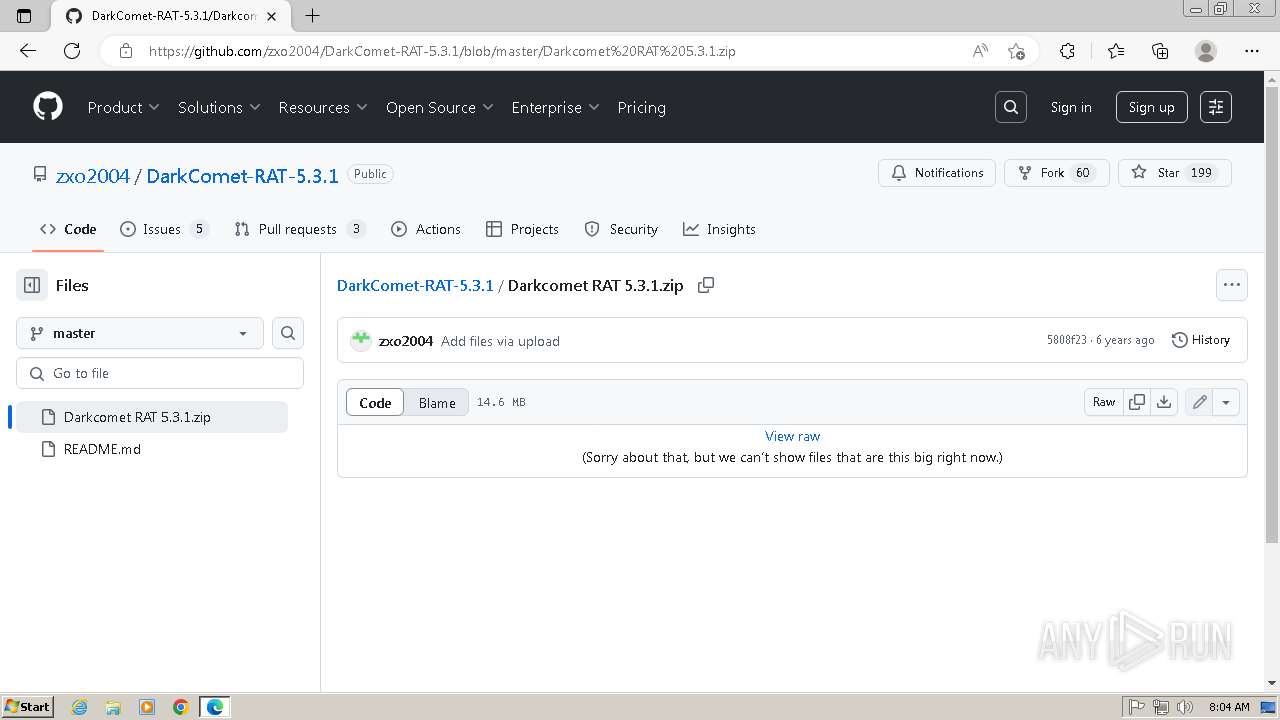Open the Favorites list
Viewport: 1280px width, 720px height.
1116,51
